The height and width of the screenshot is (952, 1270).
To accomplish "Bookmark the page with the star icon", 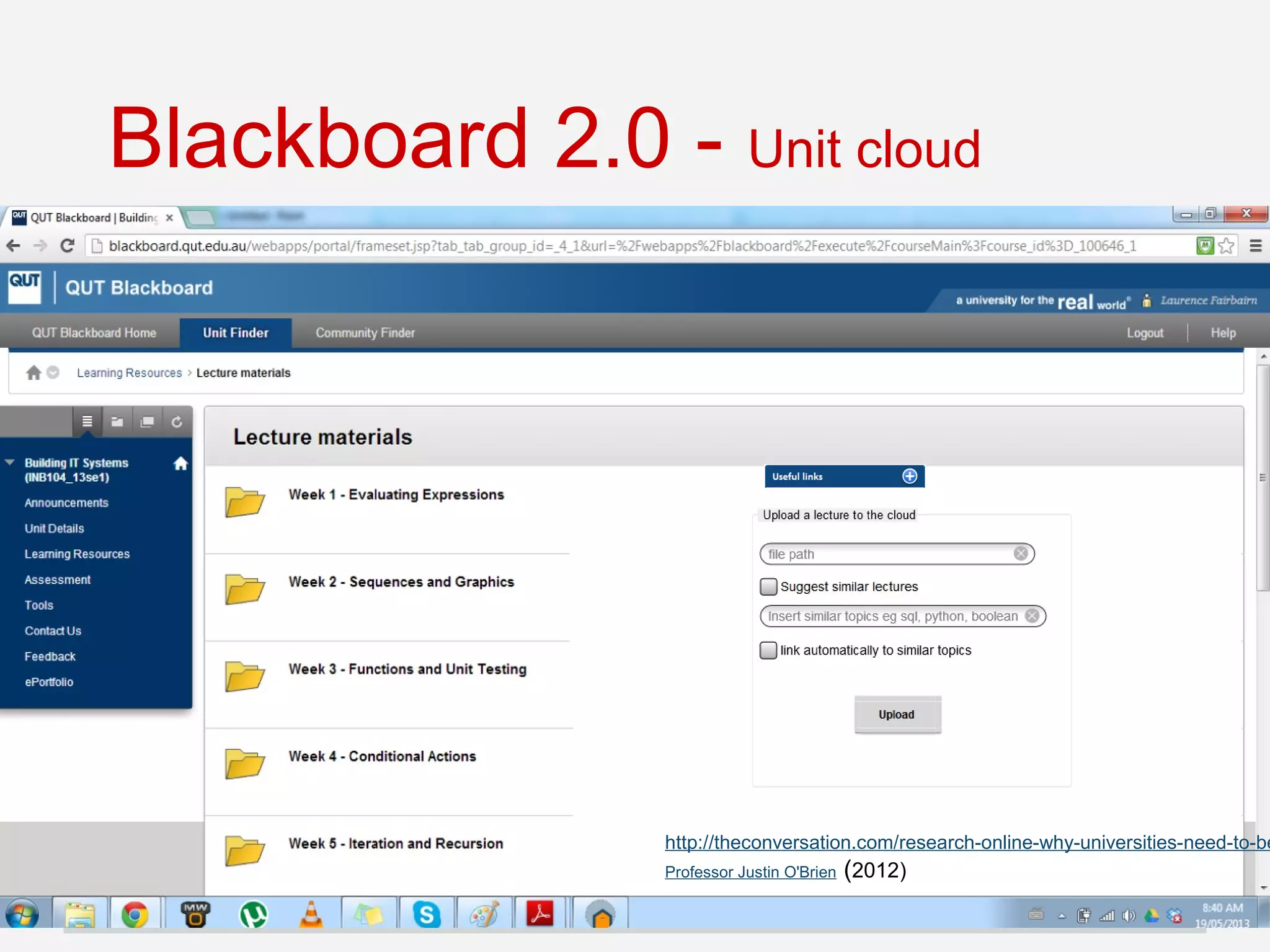I will click(x=1226, y=246).
